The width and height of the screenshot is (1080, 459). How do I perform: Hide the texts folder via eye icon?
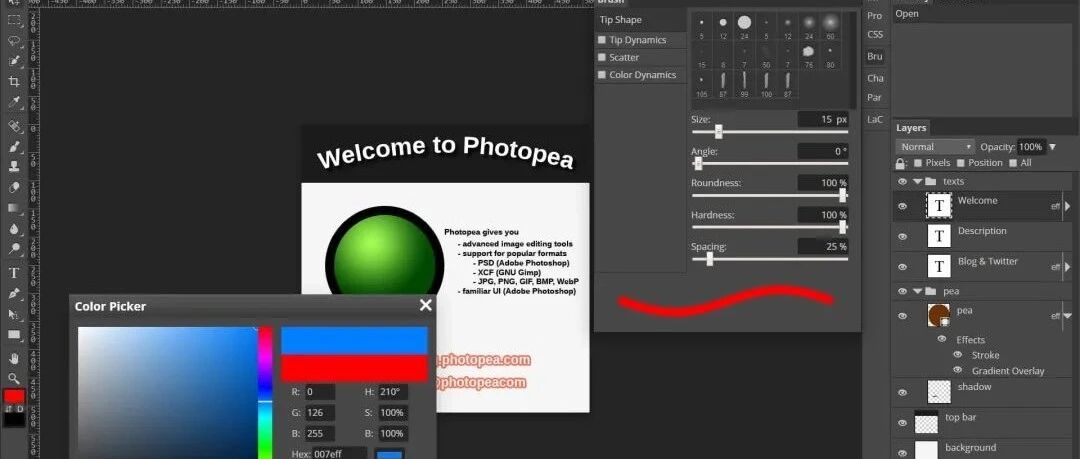[902, 181]
